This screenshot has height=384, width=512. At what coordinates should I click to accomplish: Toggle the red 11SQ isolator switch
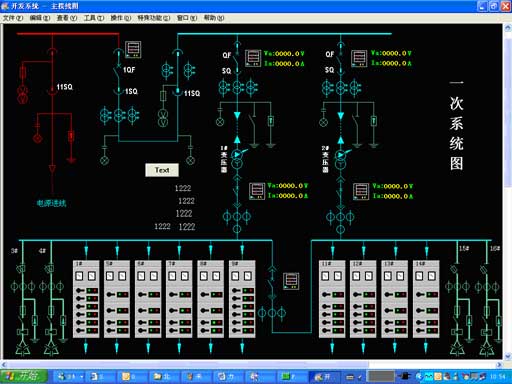tap(52, 89)
